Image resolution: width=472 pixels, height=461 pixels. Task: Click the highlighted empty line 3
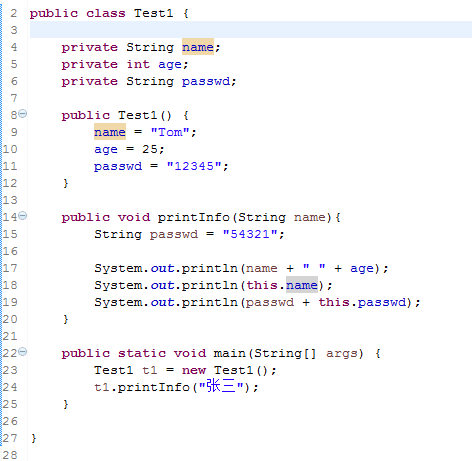coord(251,30)
